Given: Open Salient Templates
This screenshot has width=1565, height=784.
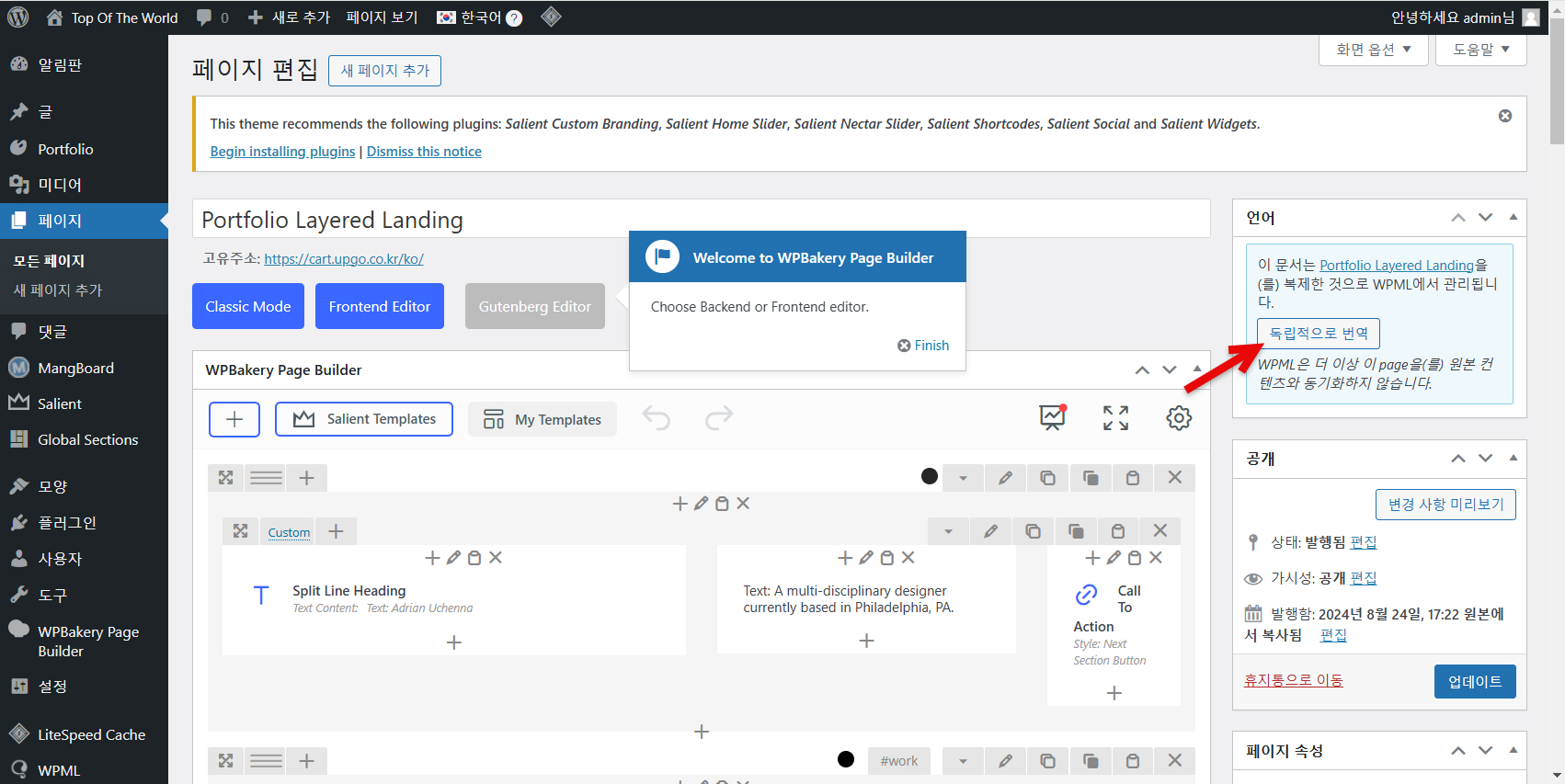Looking at the screenshot, I should click(x=364, y=419).
